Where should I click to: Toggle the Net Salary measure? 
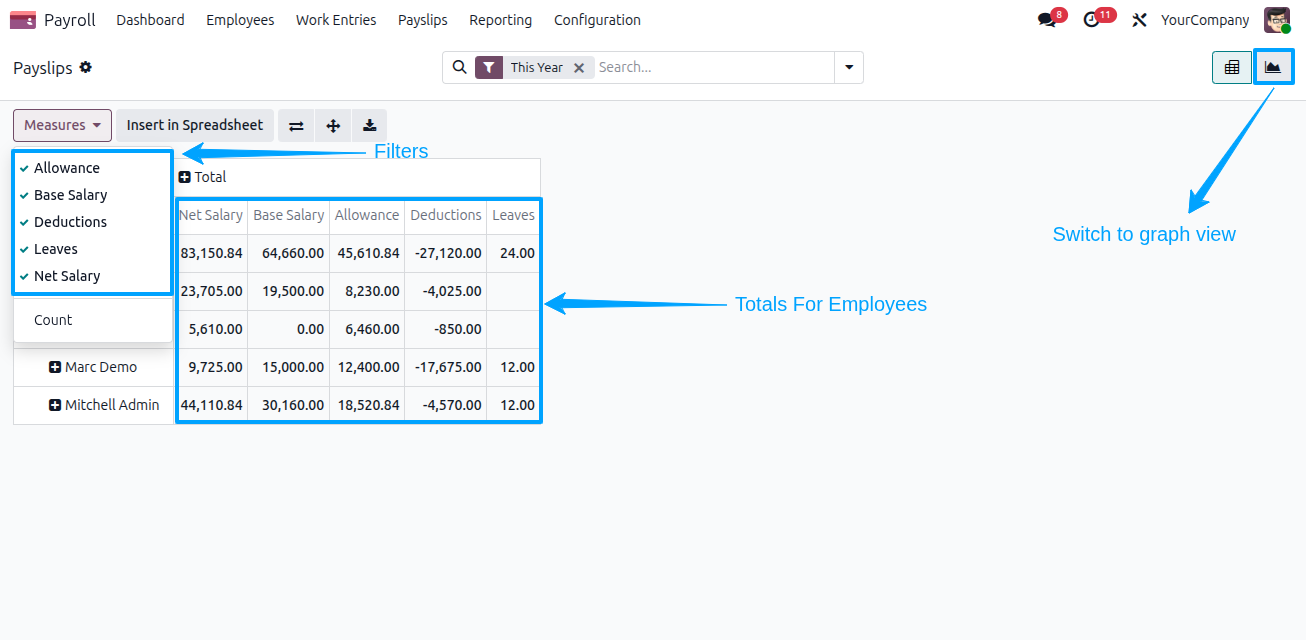[93, 276]
